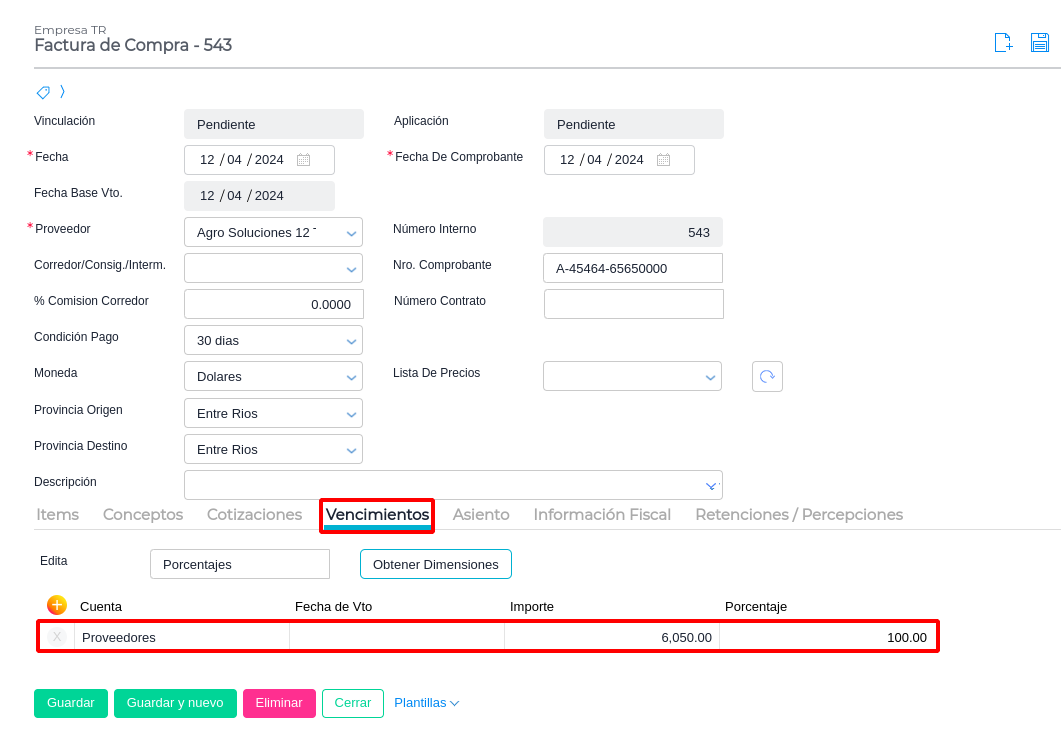Open the Condición Pago dropdown

pyautogui.click(x=351, y=341)
